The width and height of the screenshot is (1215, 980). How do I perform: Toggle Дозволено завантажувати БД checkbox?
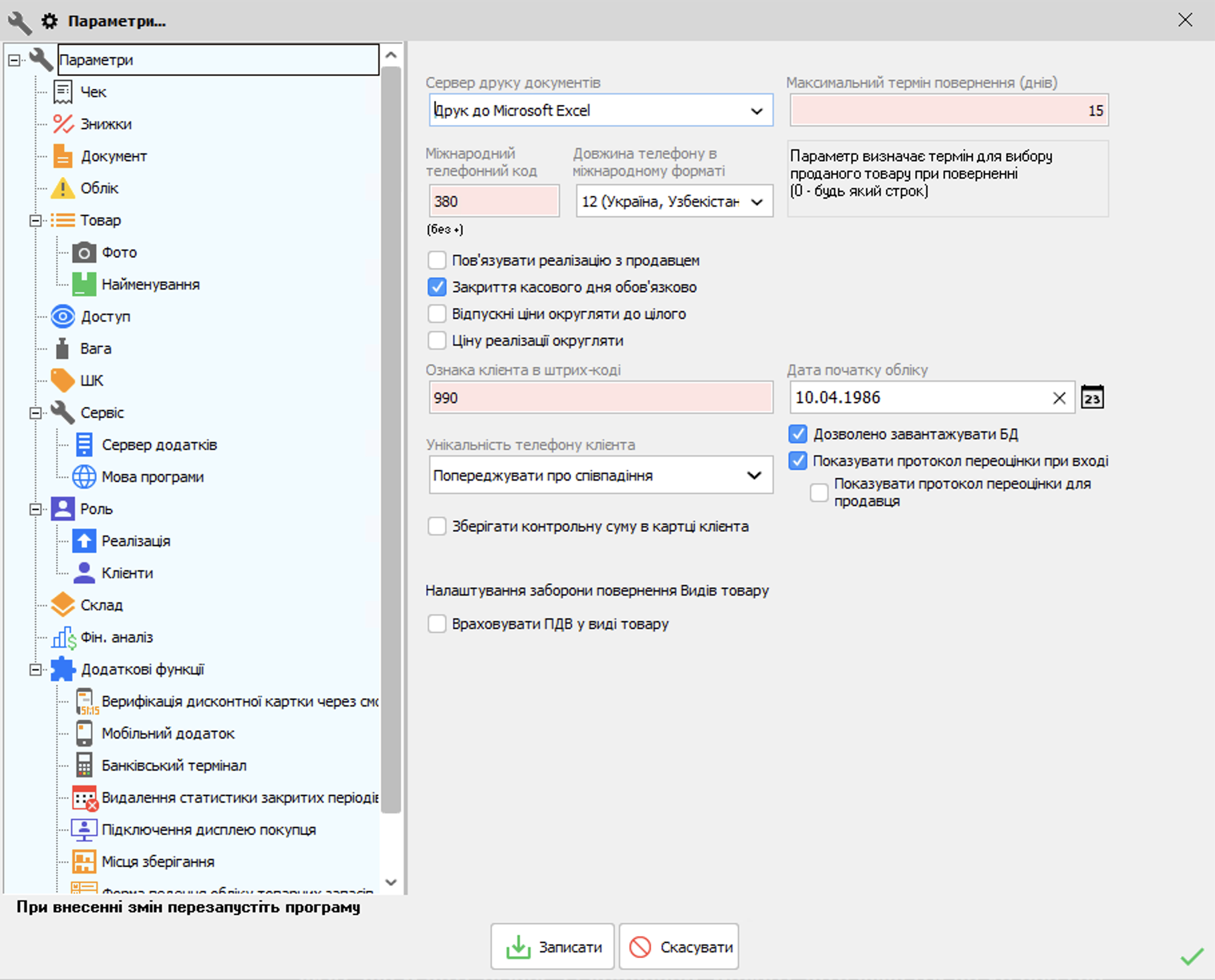(x=798, y=434)
